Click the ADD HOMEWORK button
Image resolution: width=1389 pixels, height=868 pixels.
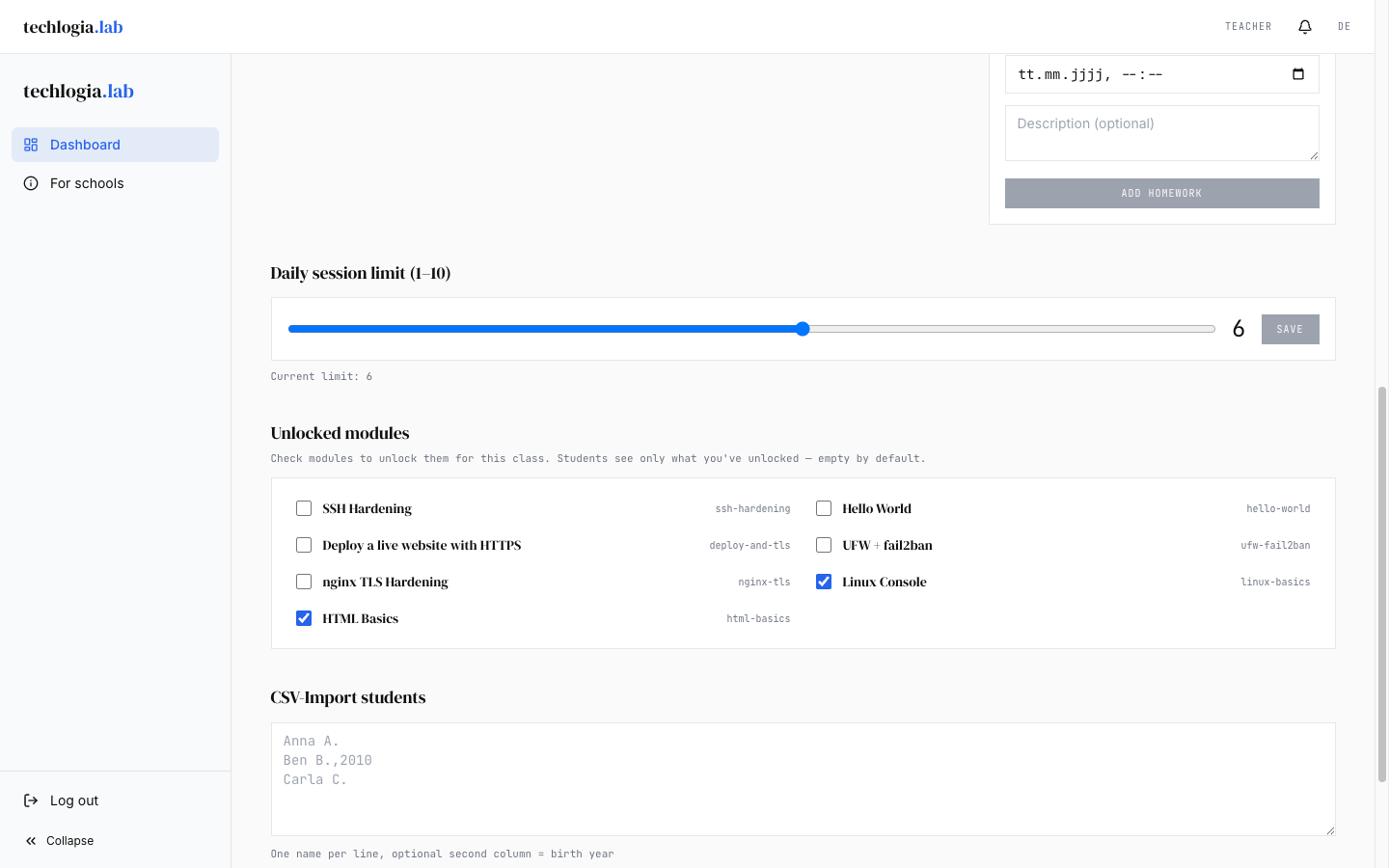coord(1161,193)
